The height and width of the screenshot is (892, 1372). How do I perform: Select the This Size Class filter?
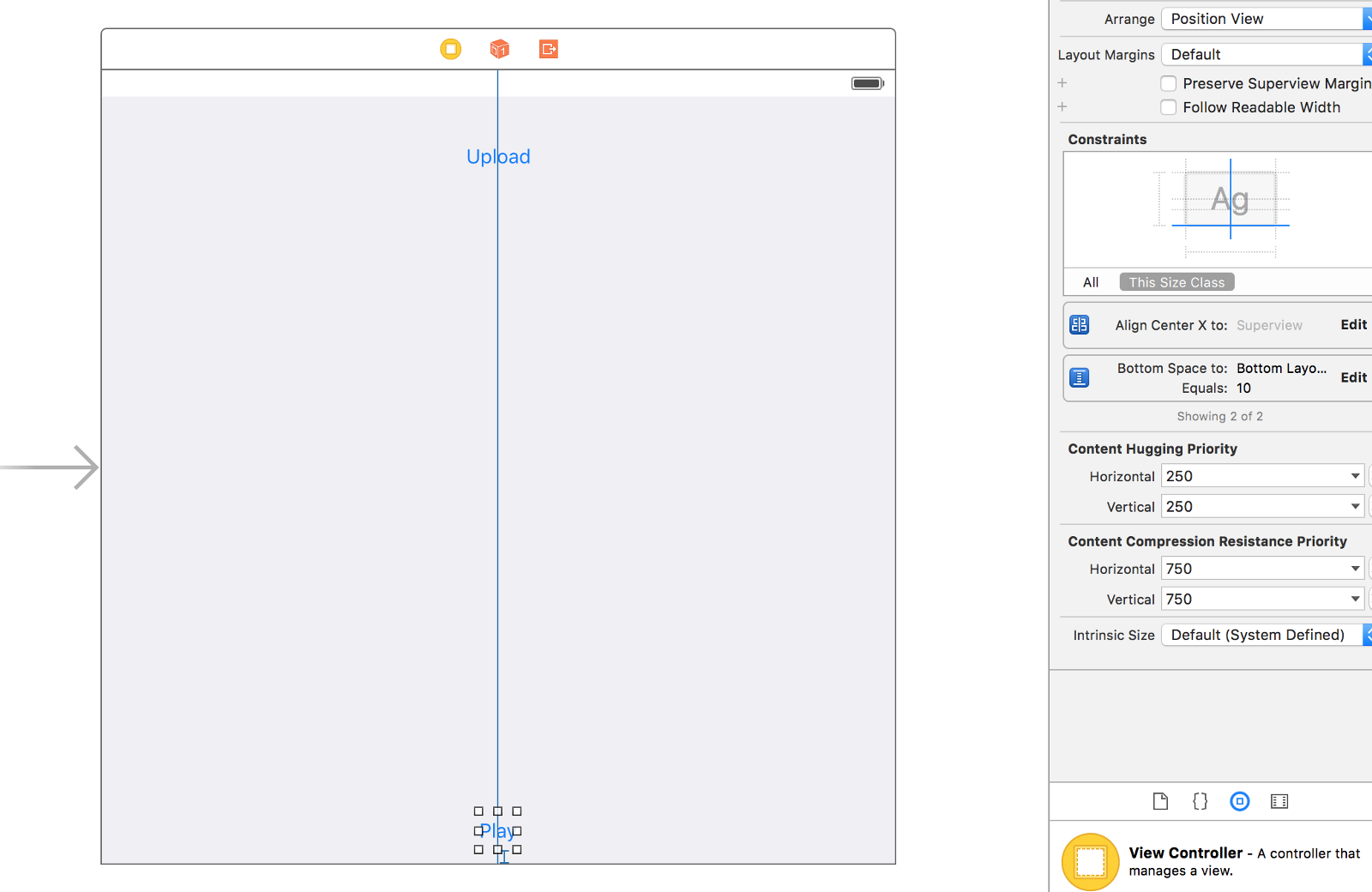(1176, 282)
